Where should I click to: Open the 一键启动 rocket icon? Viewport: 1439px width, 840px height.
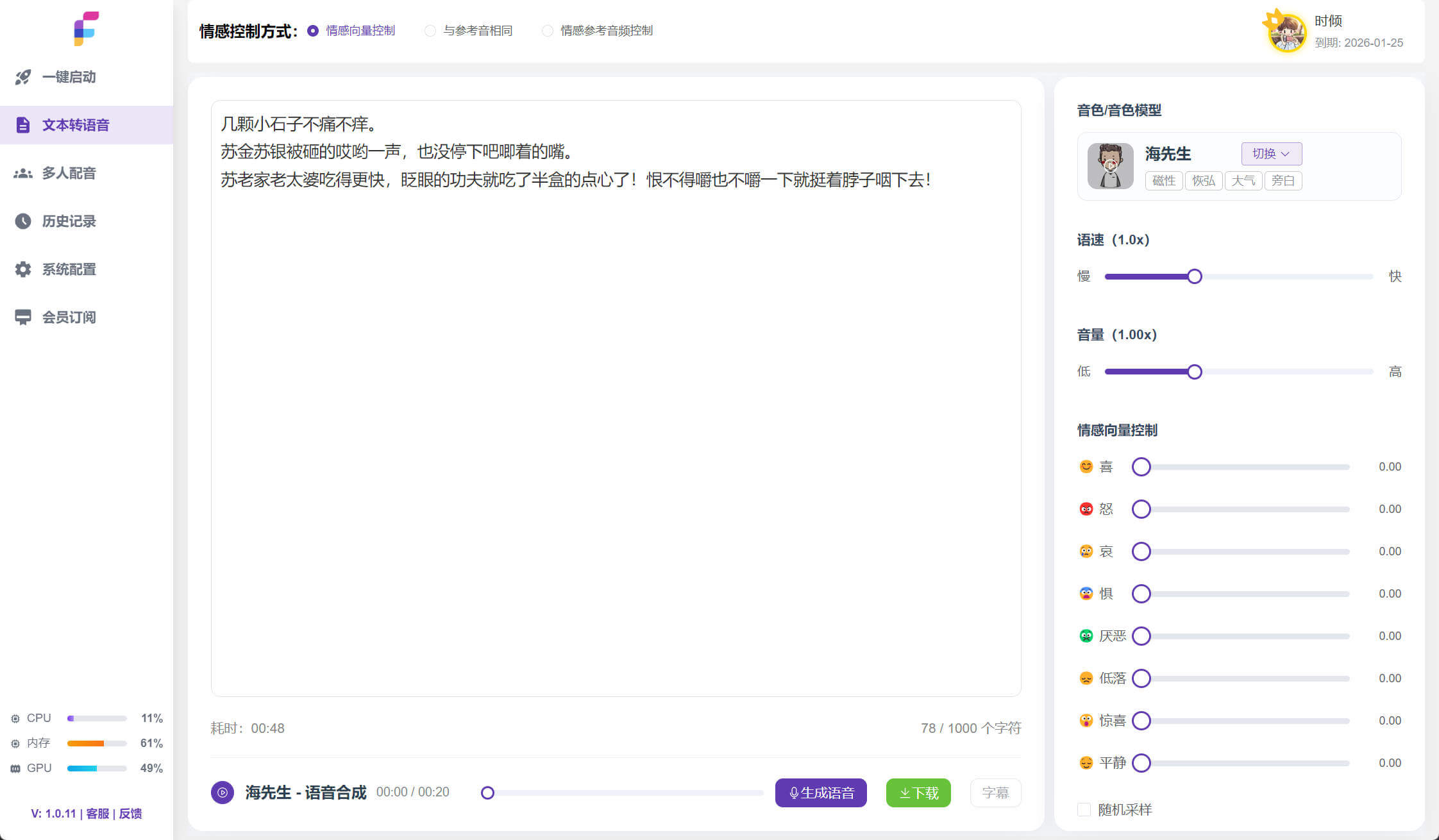point(23,76)
